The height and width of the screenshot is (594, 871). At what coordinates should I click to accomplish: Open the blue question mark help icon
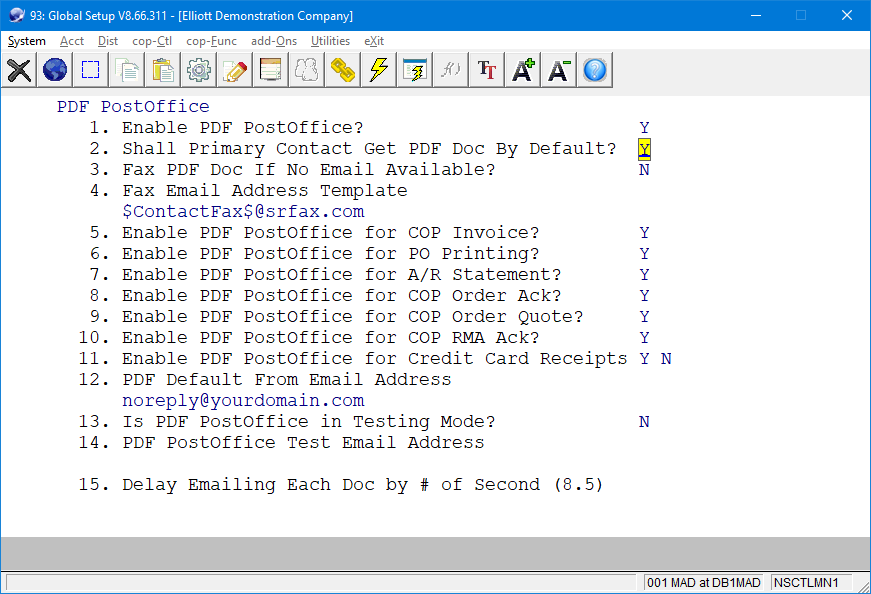[595, 70]
